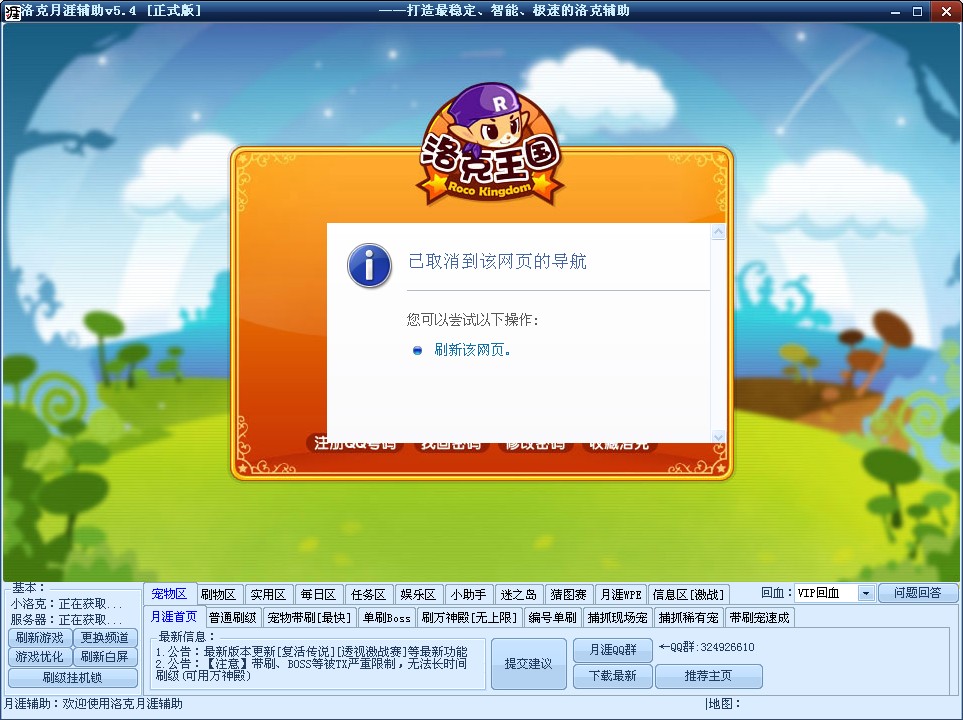Open the 编号单刷 sub-tab
The width and height of the screenshot is (963, 720).
[x=552, y=617]
